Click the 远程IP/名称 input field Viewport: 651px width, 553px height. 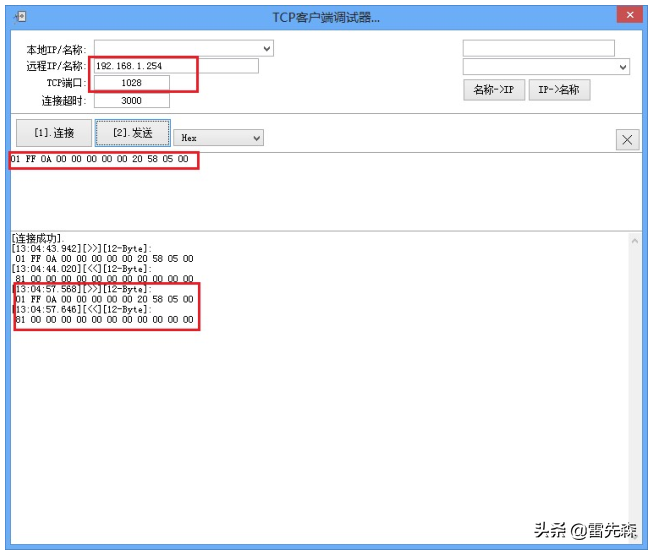tap(175, 66)
